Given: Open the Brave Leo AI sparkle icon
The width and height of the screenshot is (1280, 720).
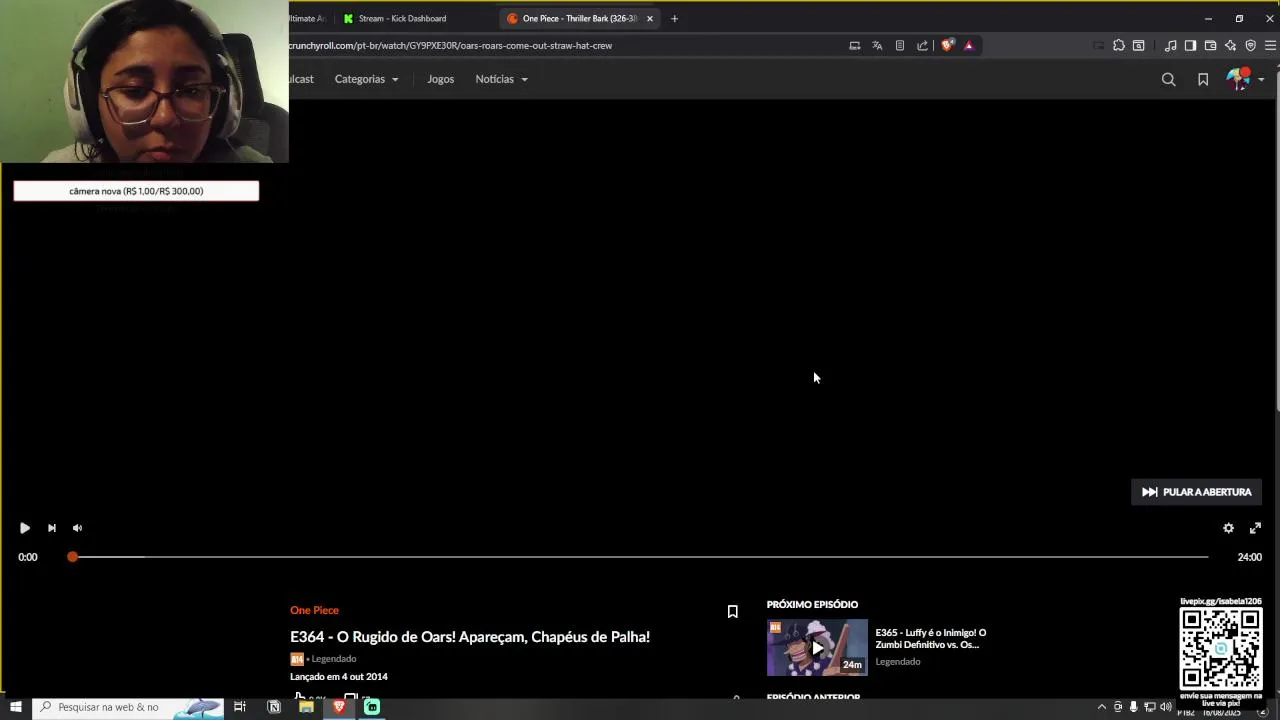Looking at the screenshot, I should [1230, 45].
